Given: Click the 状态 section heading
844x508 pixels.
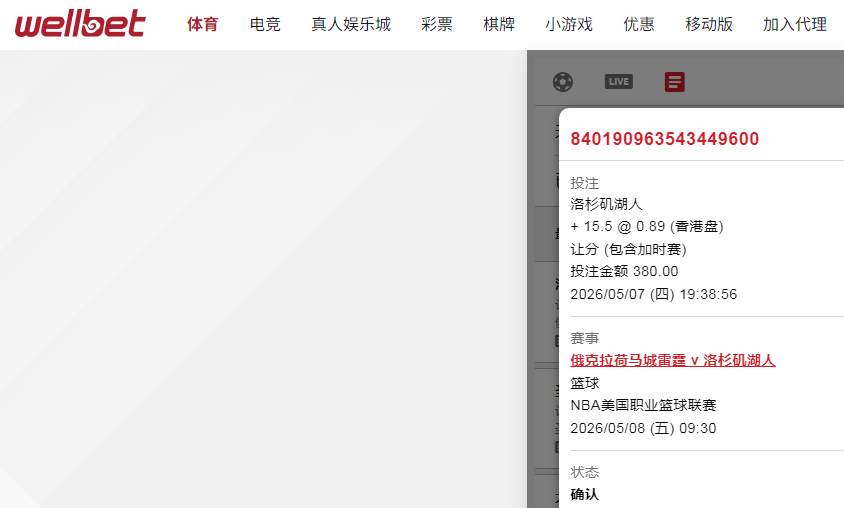Looking at the screenshot, I should (585, 472).
